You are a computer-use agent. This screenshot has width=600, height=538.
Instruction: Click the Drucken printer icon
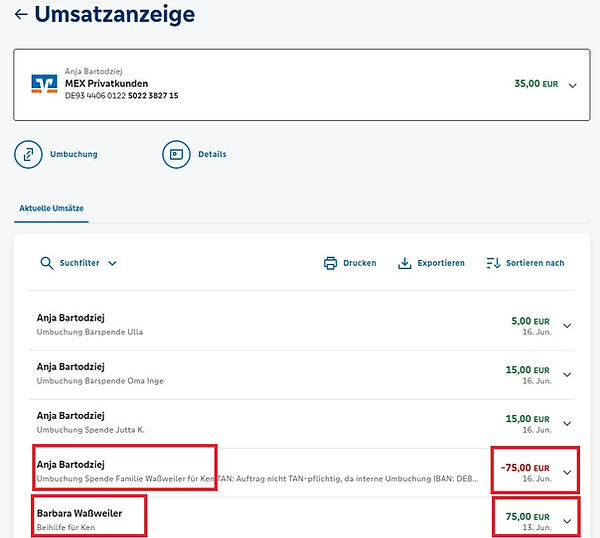click(x=330, y=263)
